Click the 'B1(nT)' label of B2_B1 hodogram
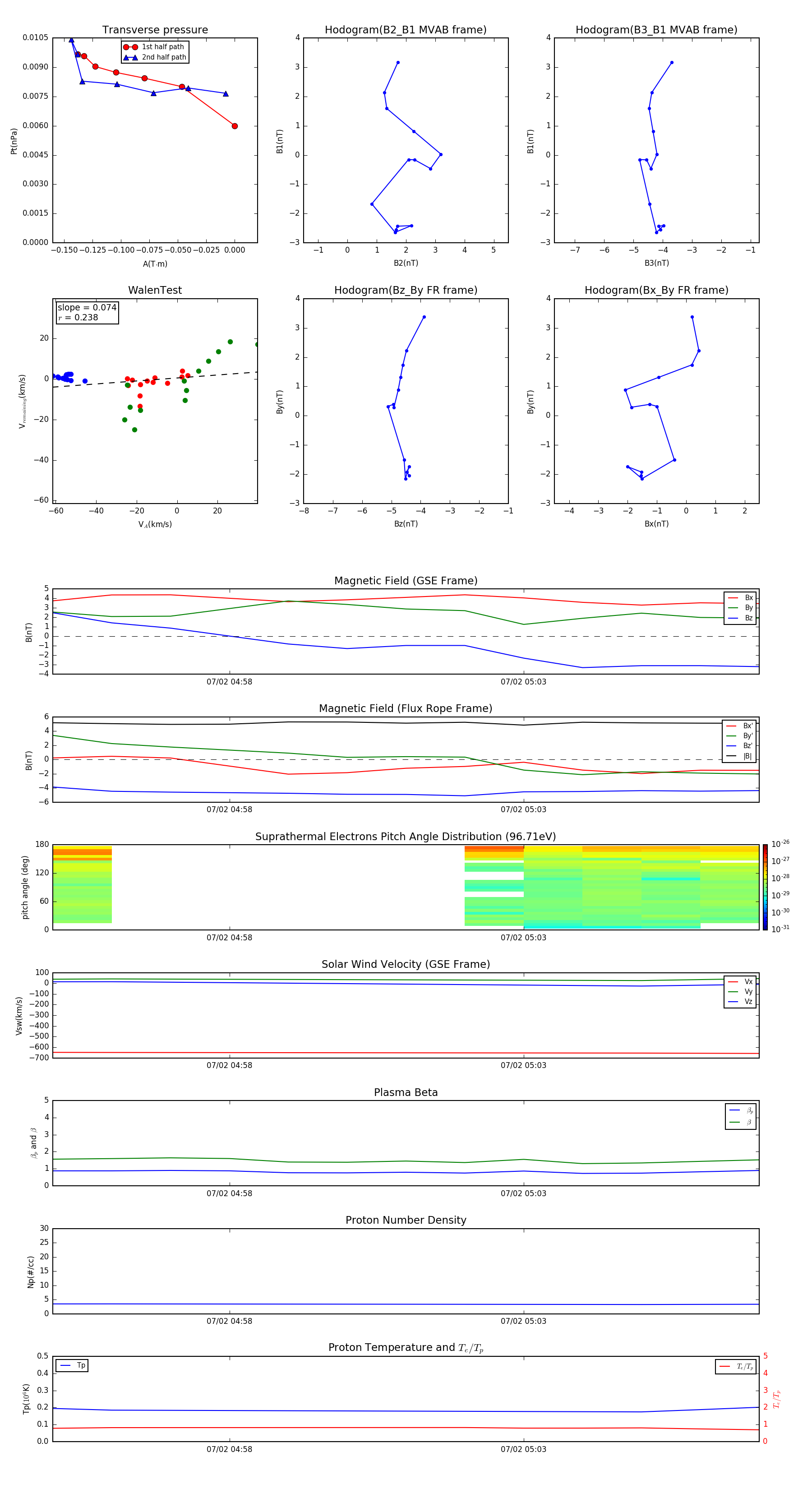 [280, 141]
